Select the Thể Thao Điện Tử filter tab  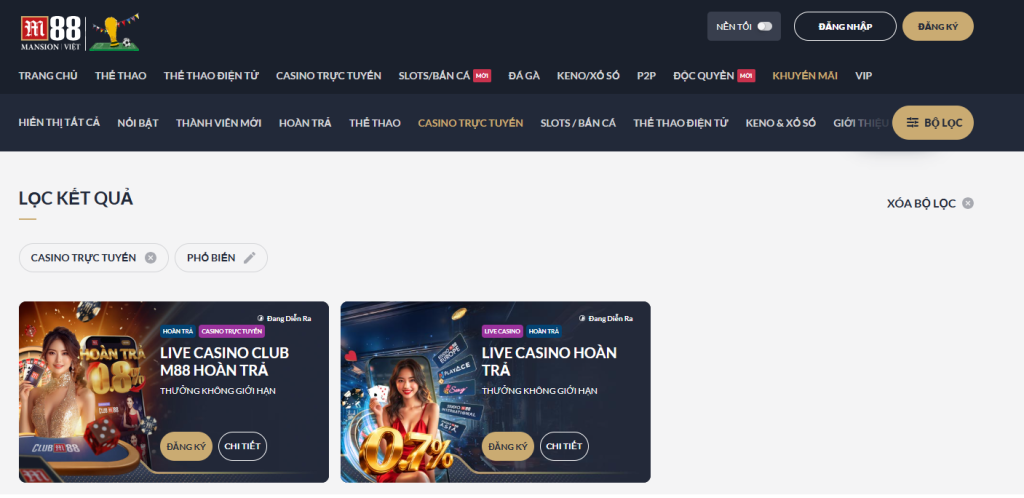[680, 123]
